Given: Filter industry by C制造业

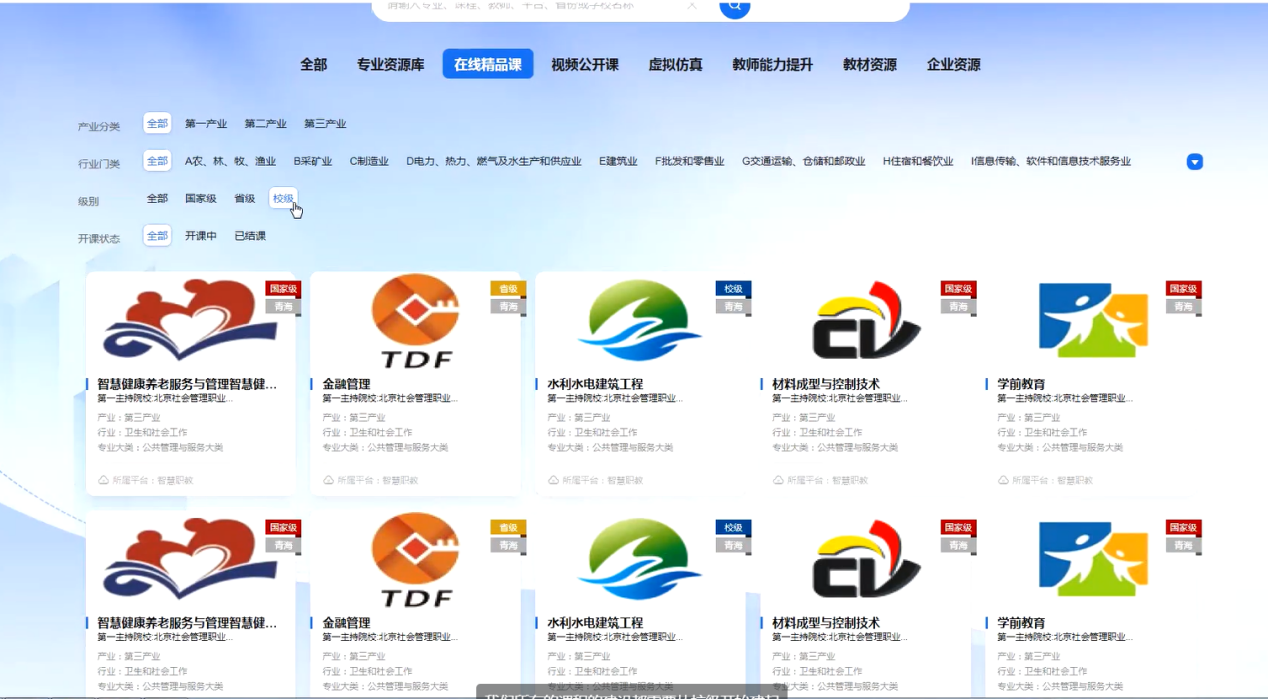Looking at the screenshot, I should pyautogui.click(x=369, y=161).
